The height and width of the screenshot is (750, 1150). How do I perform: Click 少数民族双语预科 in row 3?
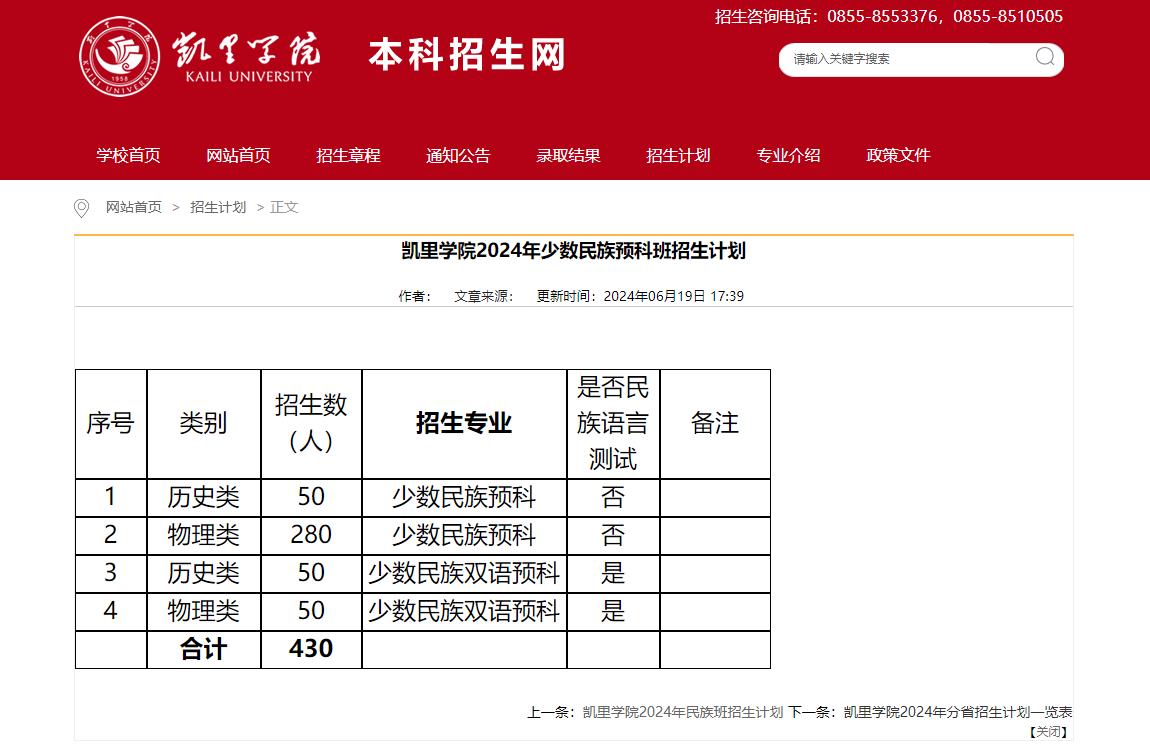(x=464, y=573)
